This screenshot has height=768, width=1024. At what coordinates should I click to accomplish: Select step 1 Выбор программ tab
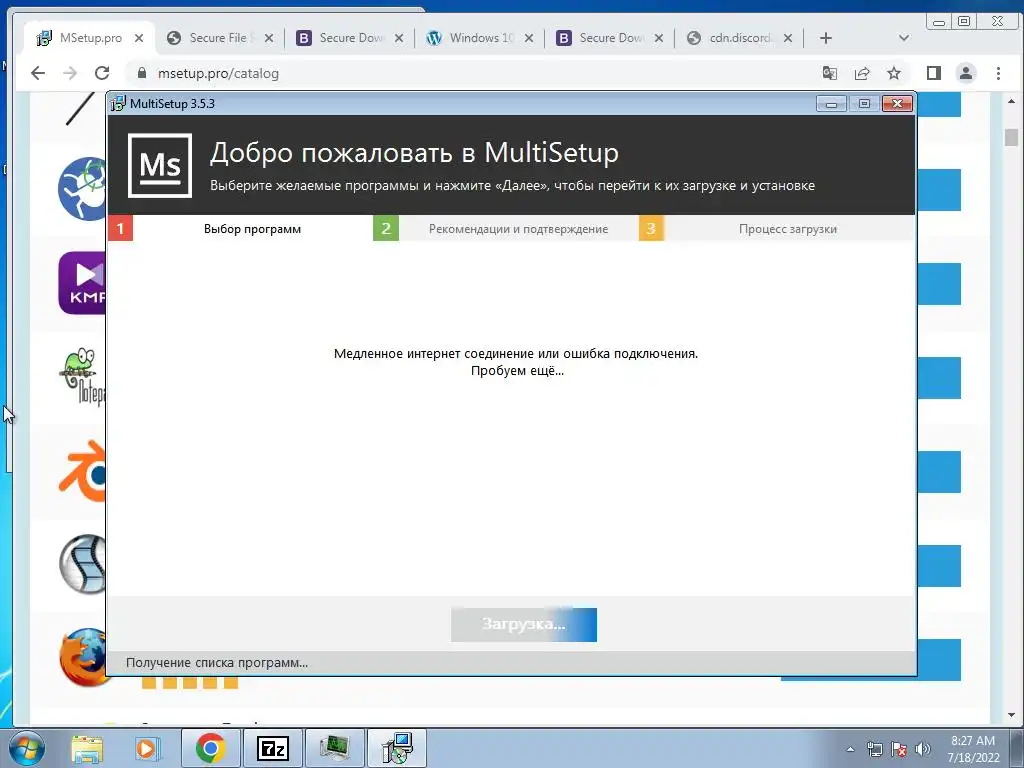[239, 229]
